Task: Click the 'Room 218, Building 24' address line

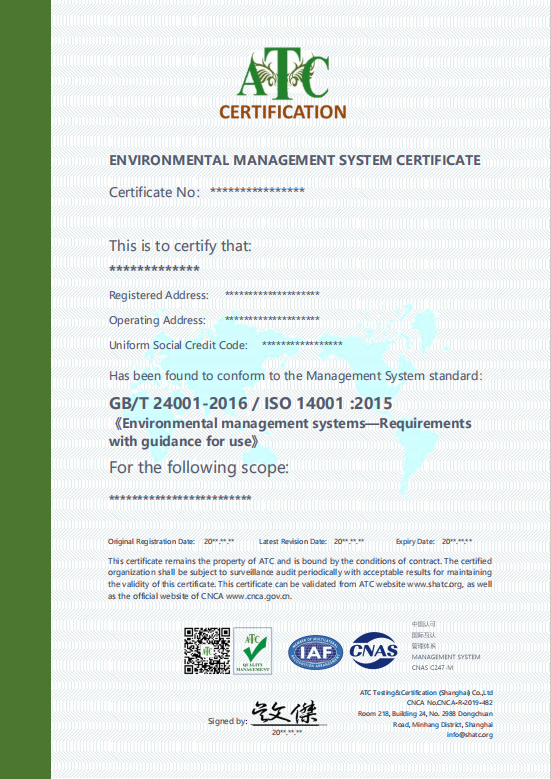Action: tap(425, 713)
